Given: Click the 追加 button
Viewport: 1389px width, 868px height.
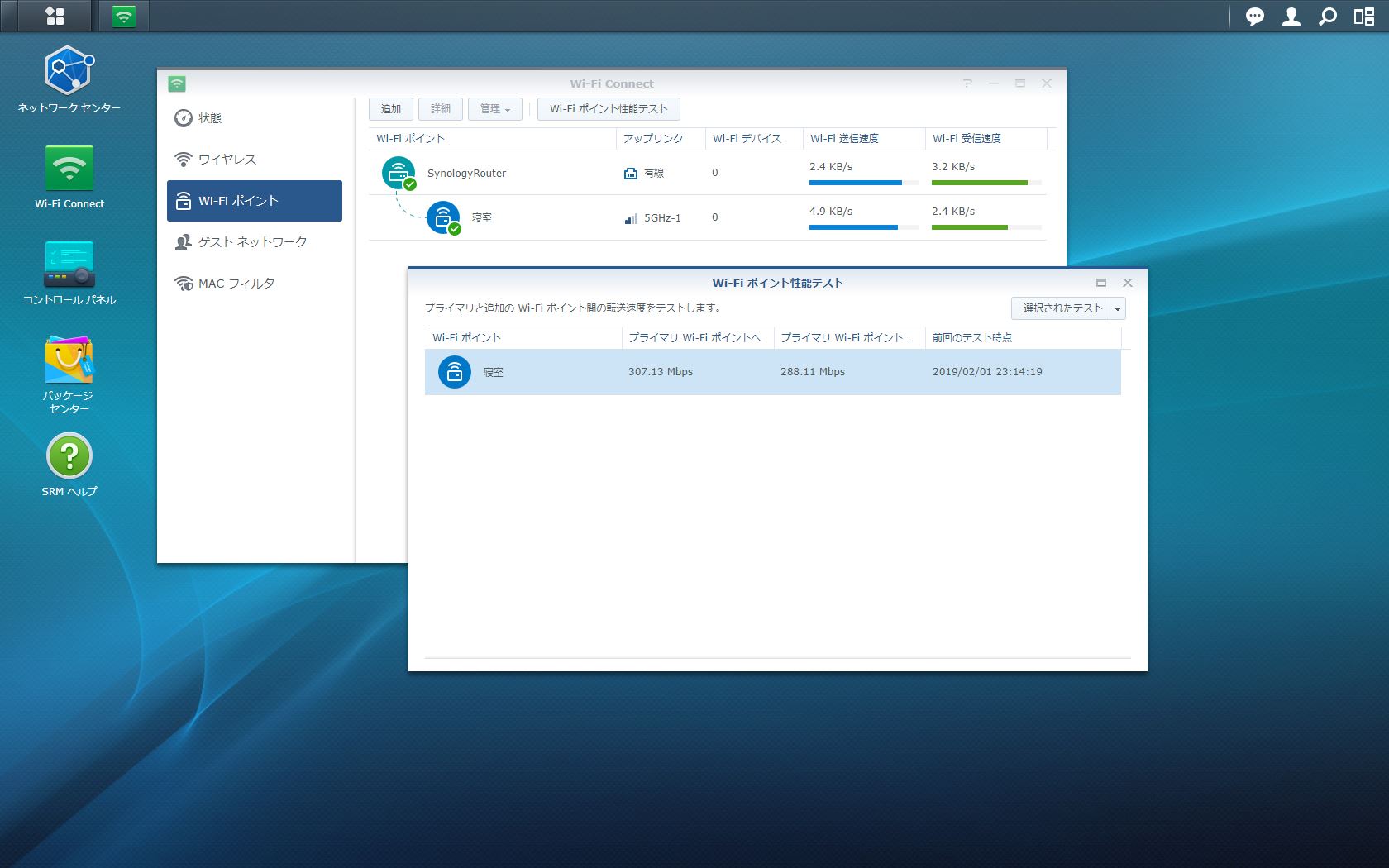Looking at the screenshot, I should 391,109.
